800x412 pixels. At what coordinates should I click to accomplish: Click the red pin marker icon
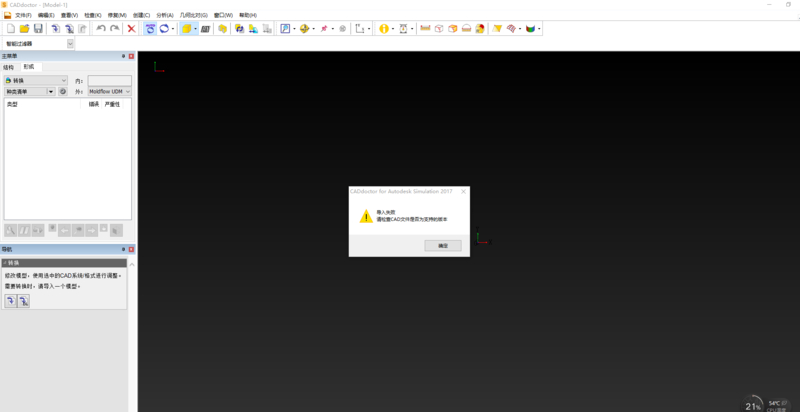323,29
